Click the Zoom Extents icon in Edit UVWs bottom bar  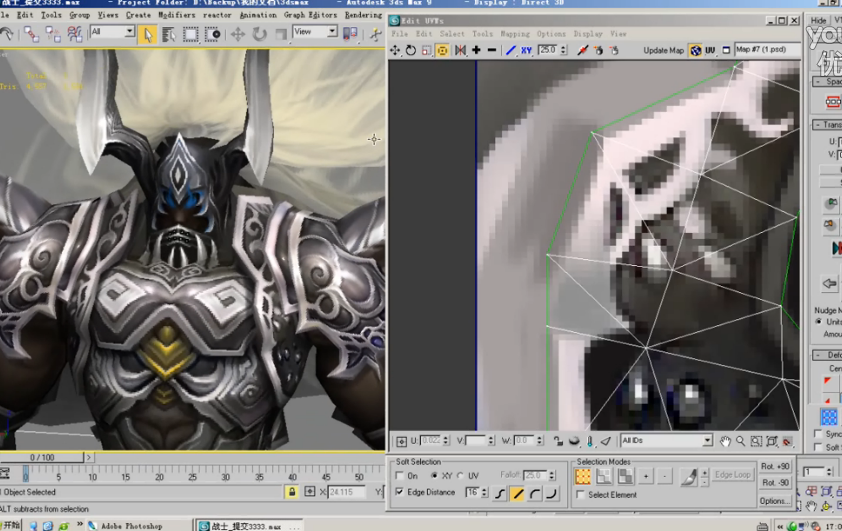772,441
